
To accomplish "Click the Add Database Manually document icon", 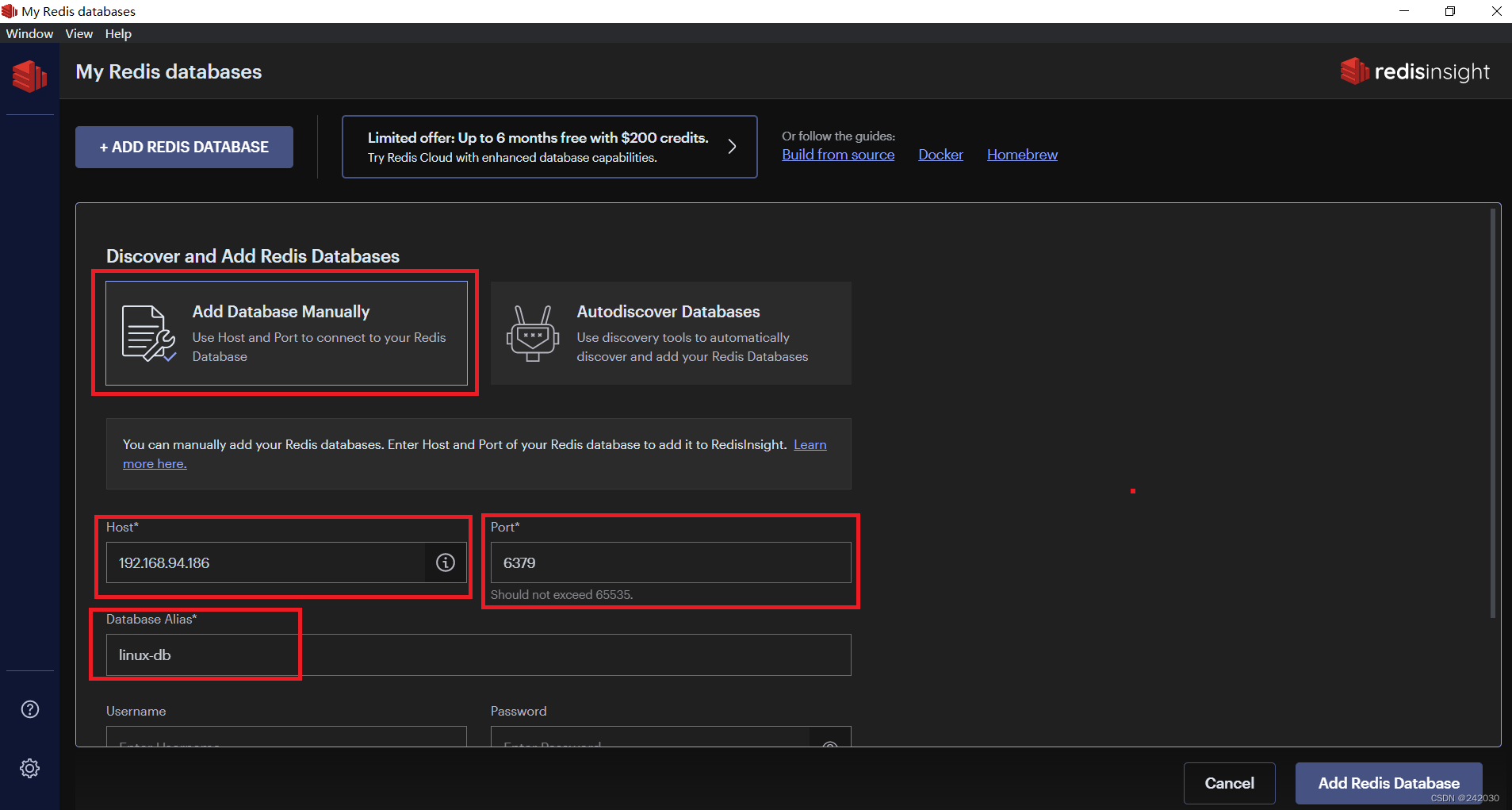I will pos(148,333).
